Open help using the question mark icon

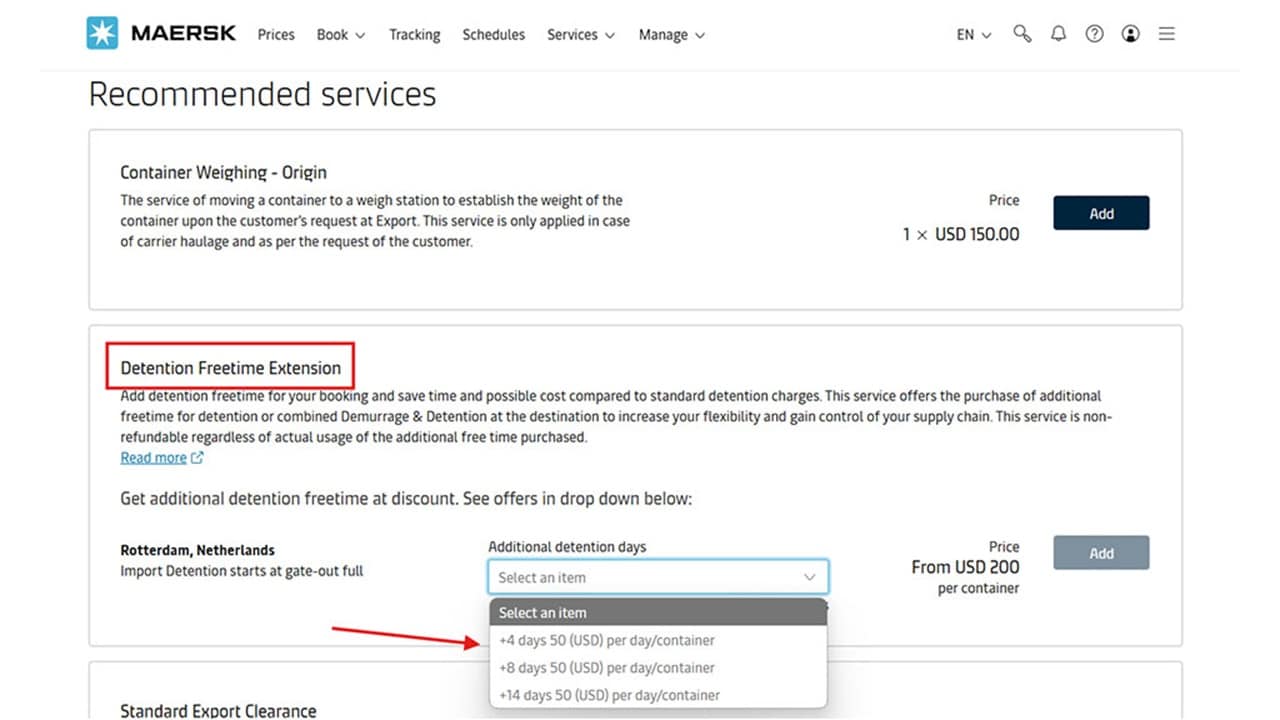[1094, 33]
